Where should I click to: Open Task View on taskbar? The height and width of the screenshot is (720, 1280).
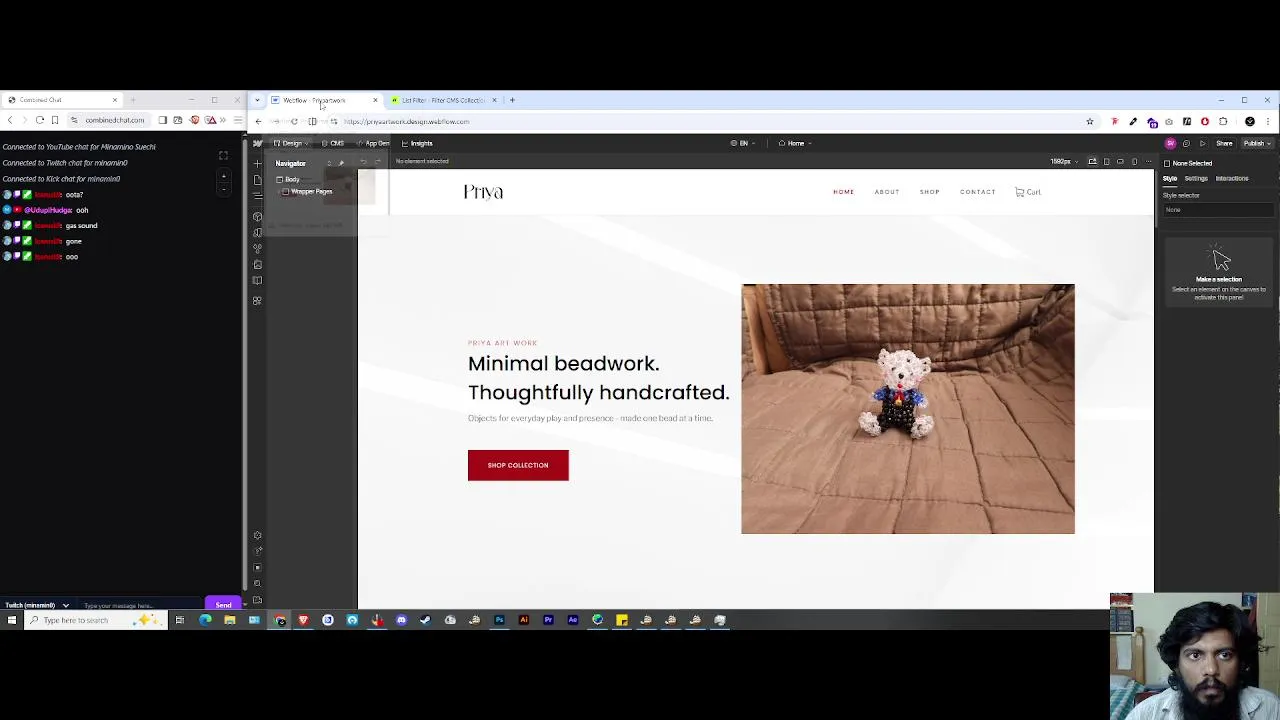pyautogui.click(x=180, y=620)
